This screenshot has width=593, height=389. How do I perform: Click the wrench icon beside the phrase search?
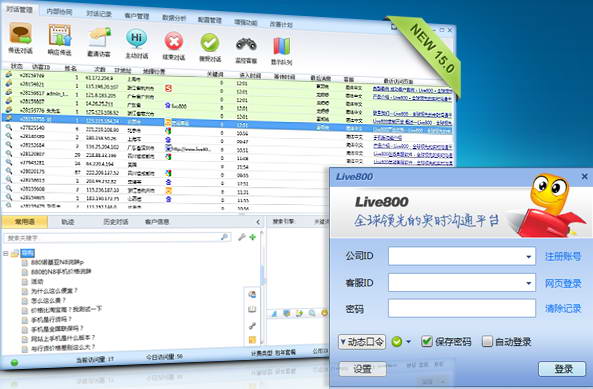tap(241, 237)
